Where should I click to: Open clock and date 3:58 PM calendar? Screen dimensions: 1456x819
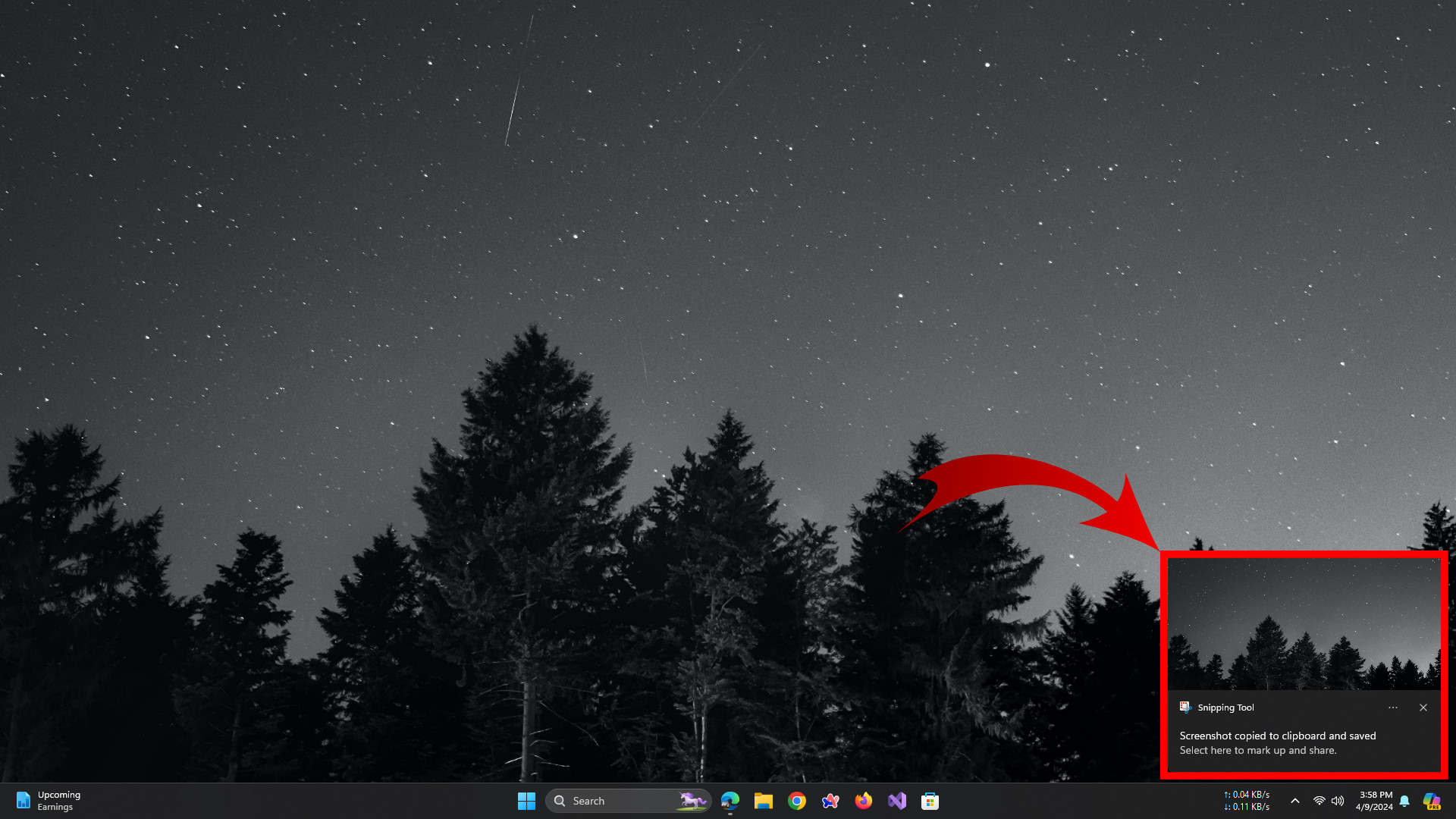click(x=1374, y=801)
